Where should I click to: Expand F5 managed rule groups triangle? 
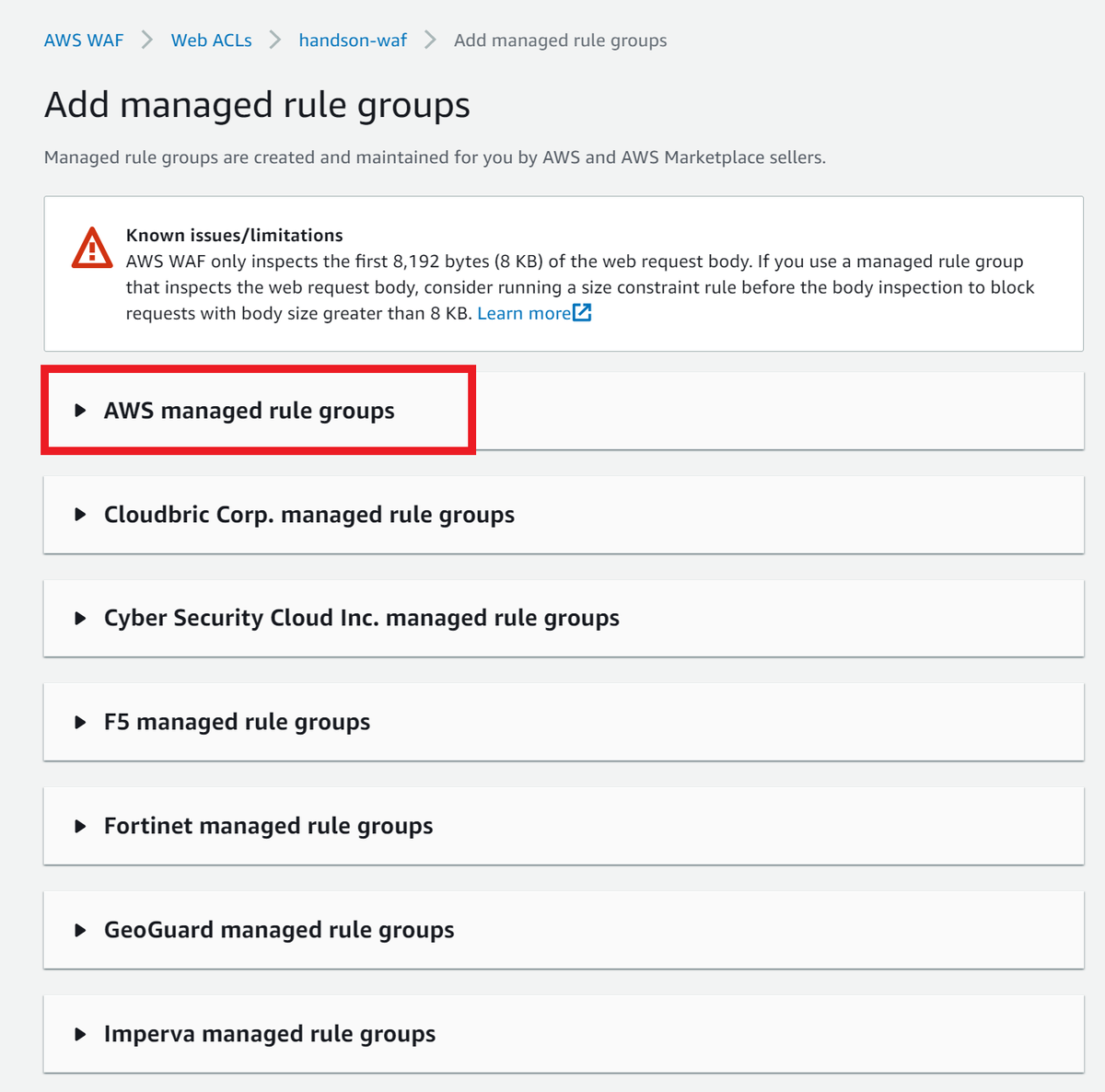coord(80,722)
